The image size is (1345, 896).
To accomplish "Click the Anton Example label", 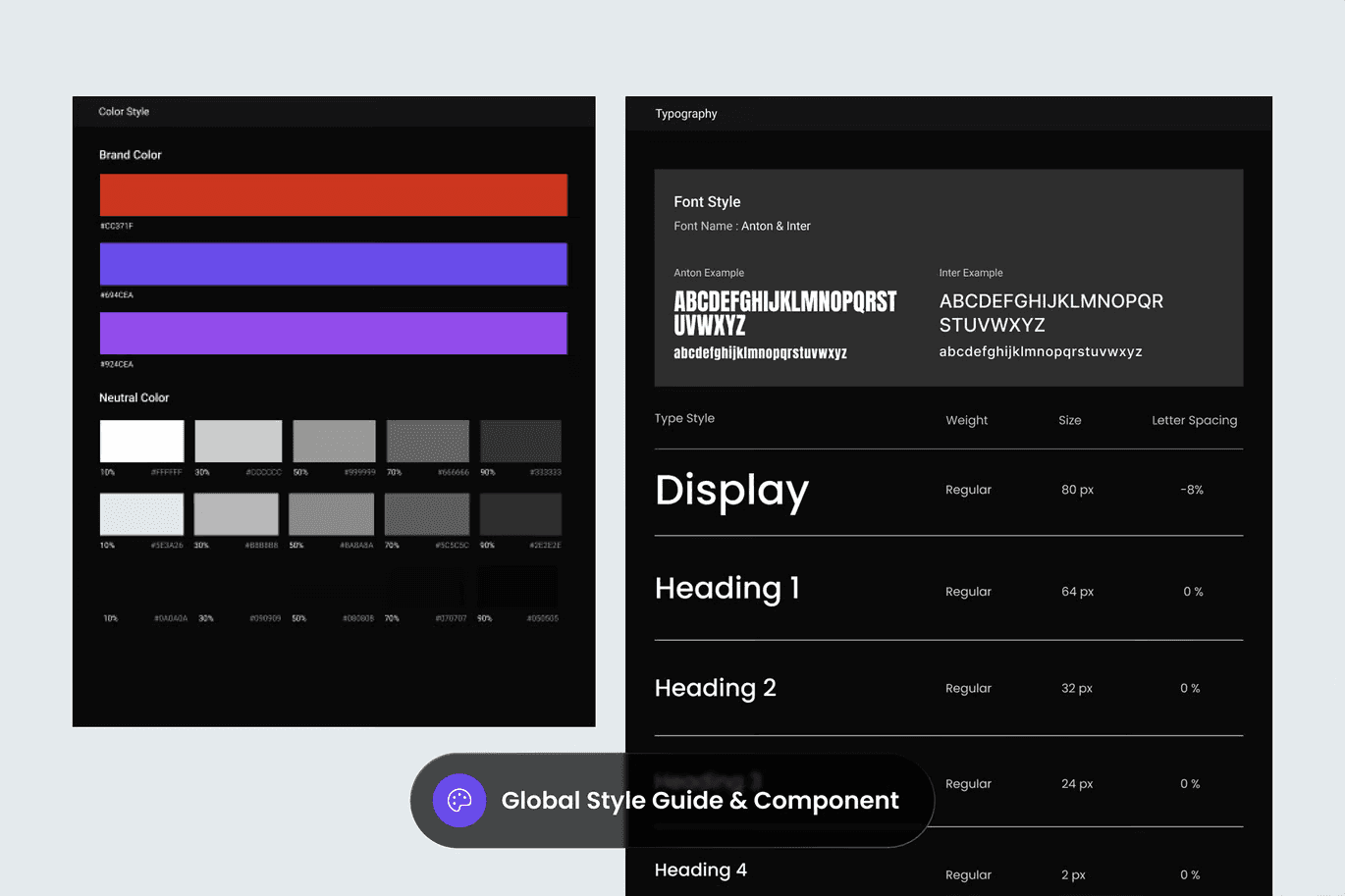I will click(709, 273).
